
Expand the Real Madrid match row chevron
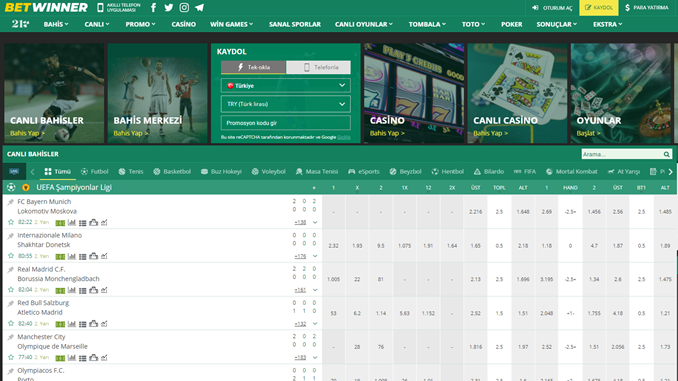pos(315,290)
